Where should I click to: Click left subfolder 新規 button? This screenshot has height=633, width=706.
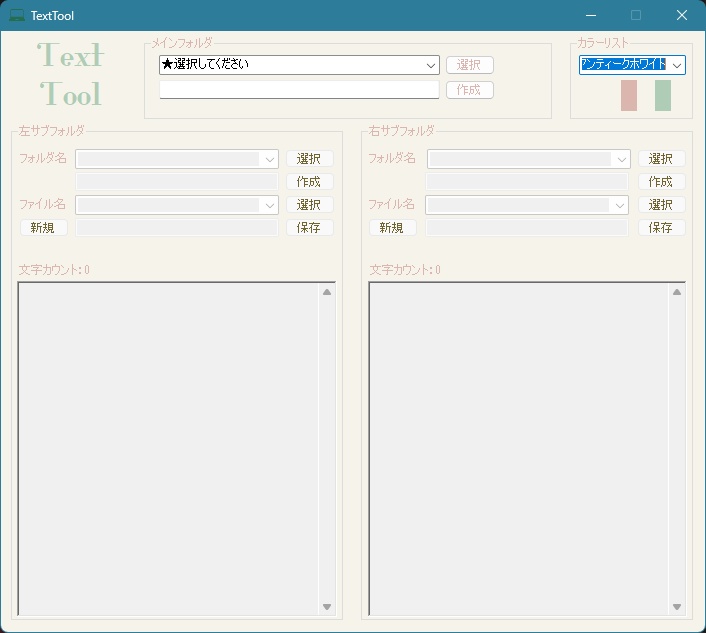click(44, 228)
